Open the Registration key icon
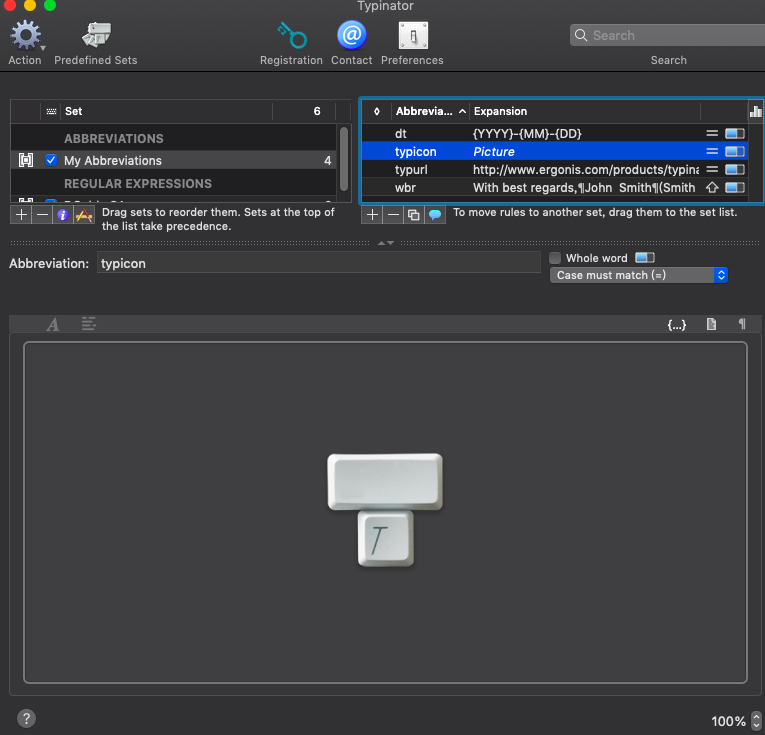 291,35
